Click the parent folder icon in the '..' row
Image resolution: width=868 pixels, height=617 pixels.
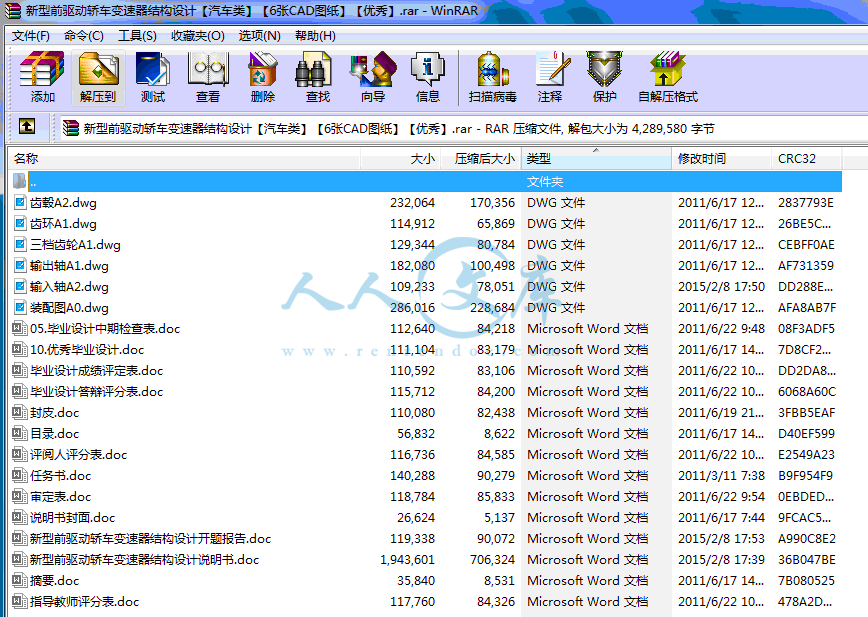[x=19, y=181]
